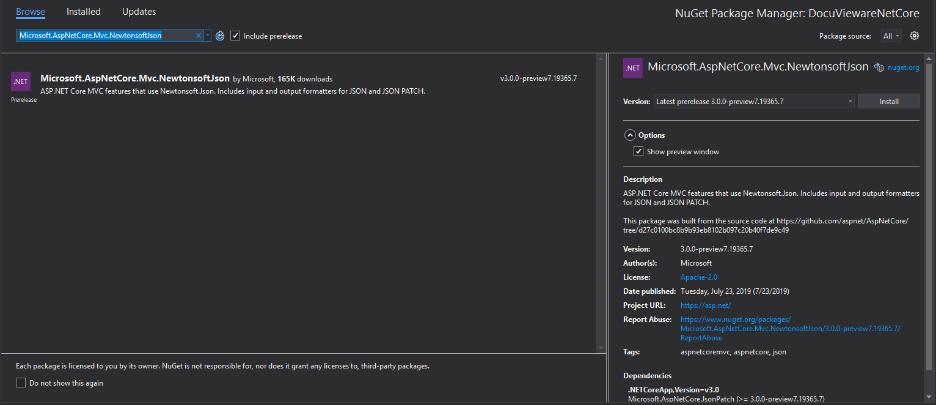The height and width of the screenshot is (405, 936).
Task: Click the Microsoft.AspNetCore.JsonPatch dependency line
Action: click(728, 398)
